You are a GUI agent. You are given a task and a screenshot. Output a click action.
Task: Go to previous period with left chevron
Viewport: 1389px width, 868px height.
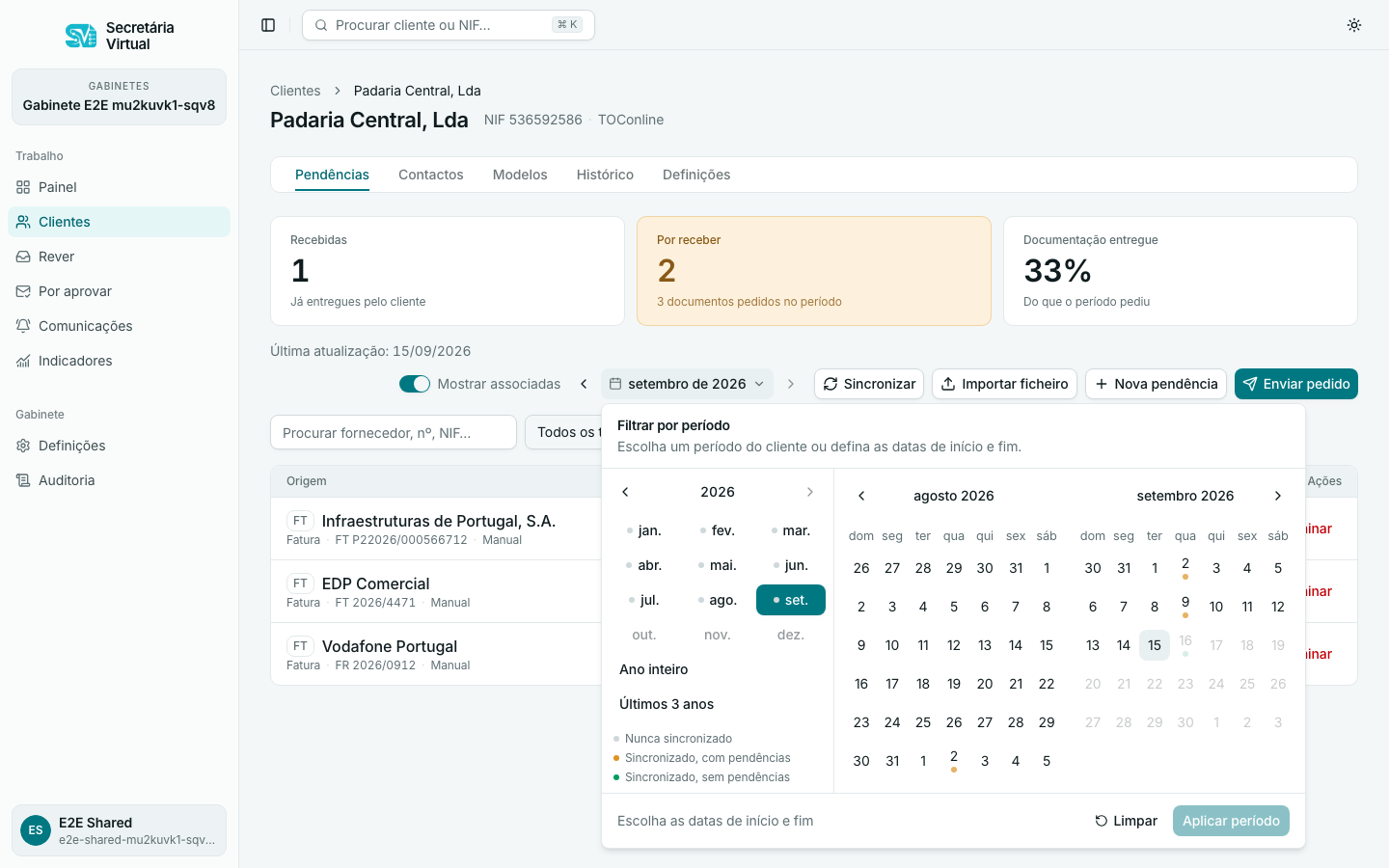(x=584, y=384)
